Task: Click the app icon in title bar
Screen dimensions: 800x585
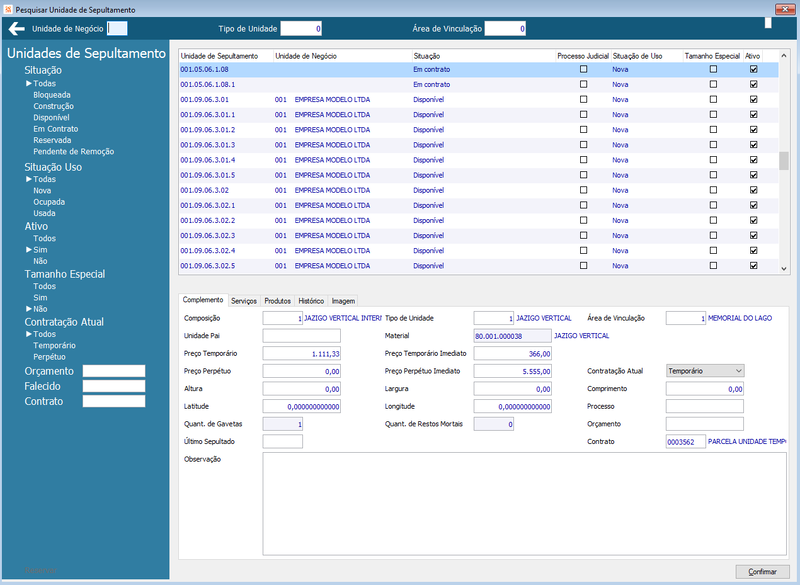Action: tap(8, 9)
